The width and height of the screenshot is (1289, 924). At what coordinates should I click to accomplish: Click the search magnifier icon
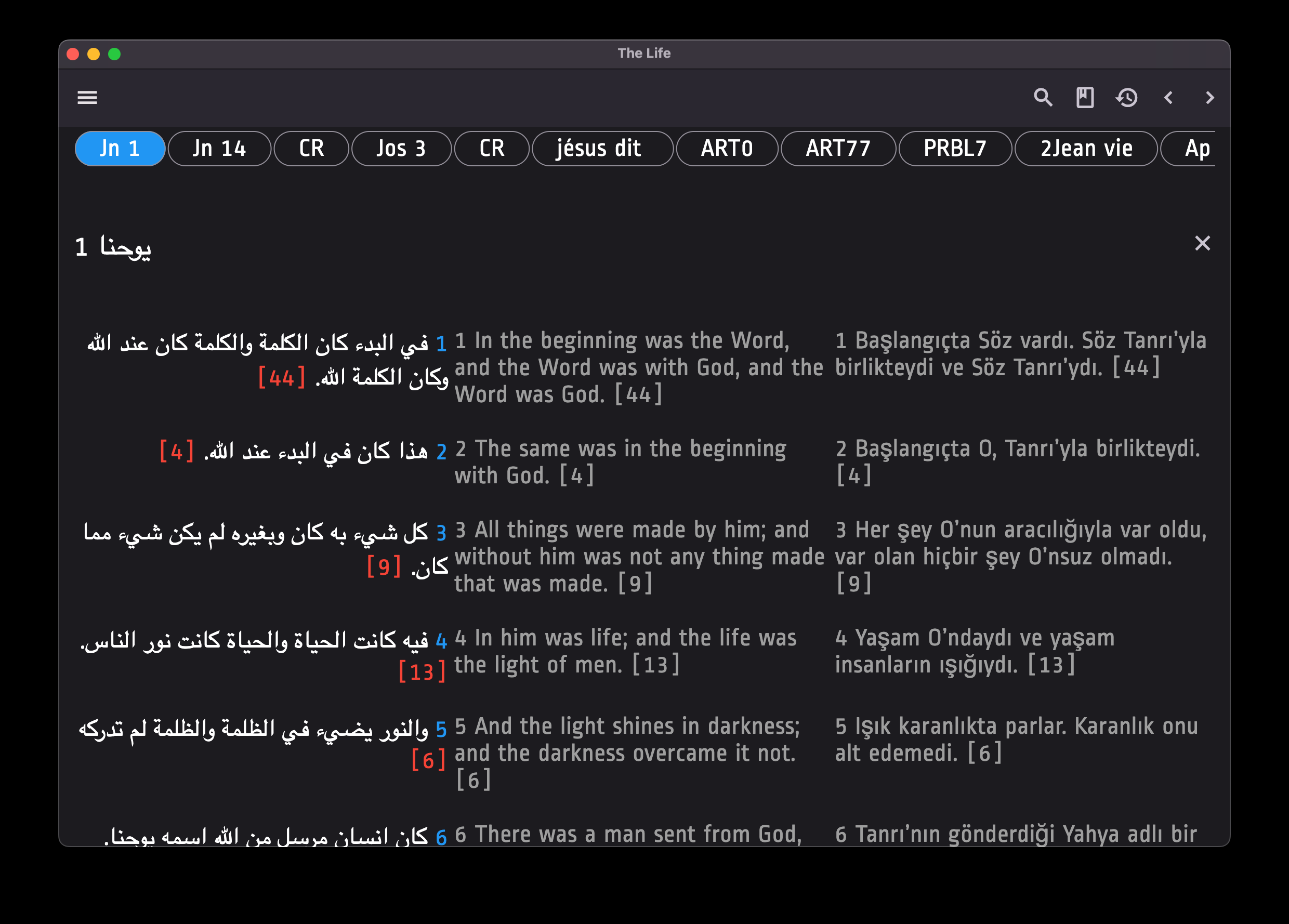coord(1042,98)
